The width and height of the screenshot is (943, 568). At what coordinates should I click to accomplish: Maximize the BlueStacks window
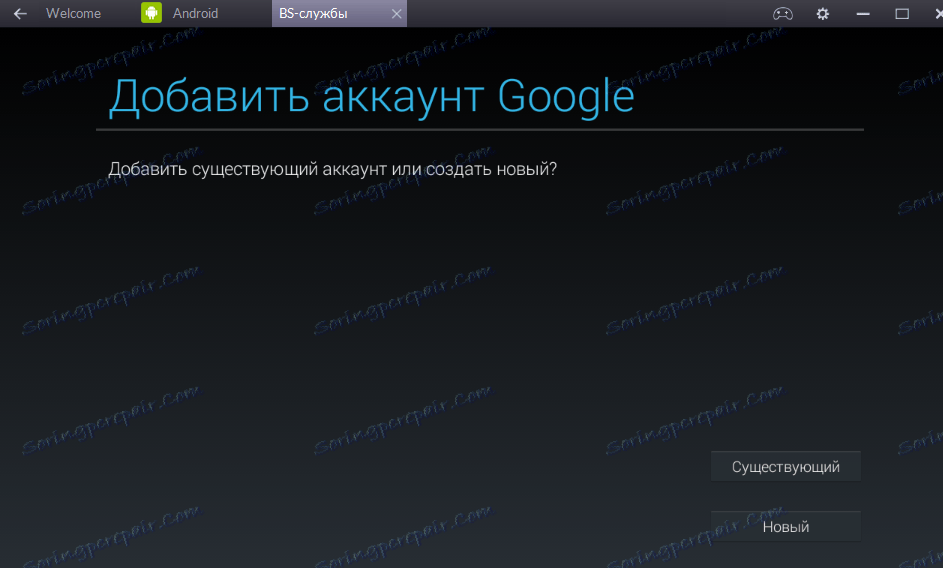902,13
